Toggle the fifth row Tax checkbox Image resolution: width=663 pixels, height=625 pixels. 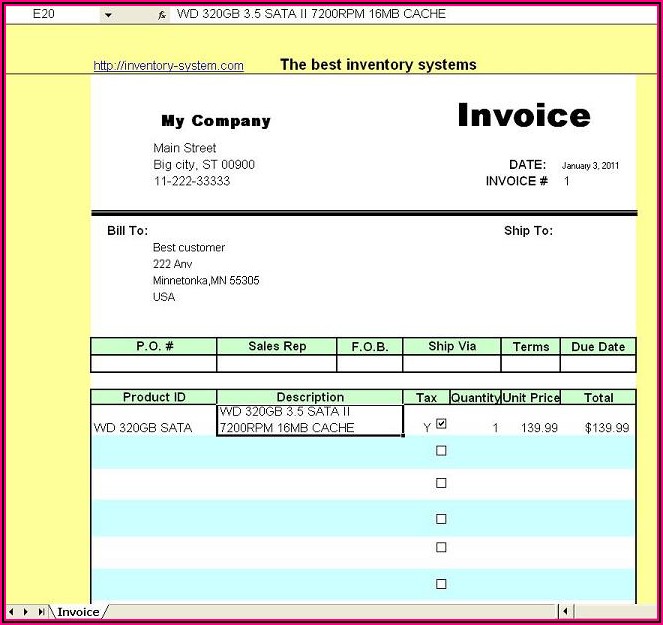pyautogui.click(x=441, y=548)
